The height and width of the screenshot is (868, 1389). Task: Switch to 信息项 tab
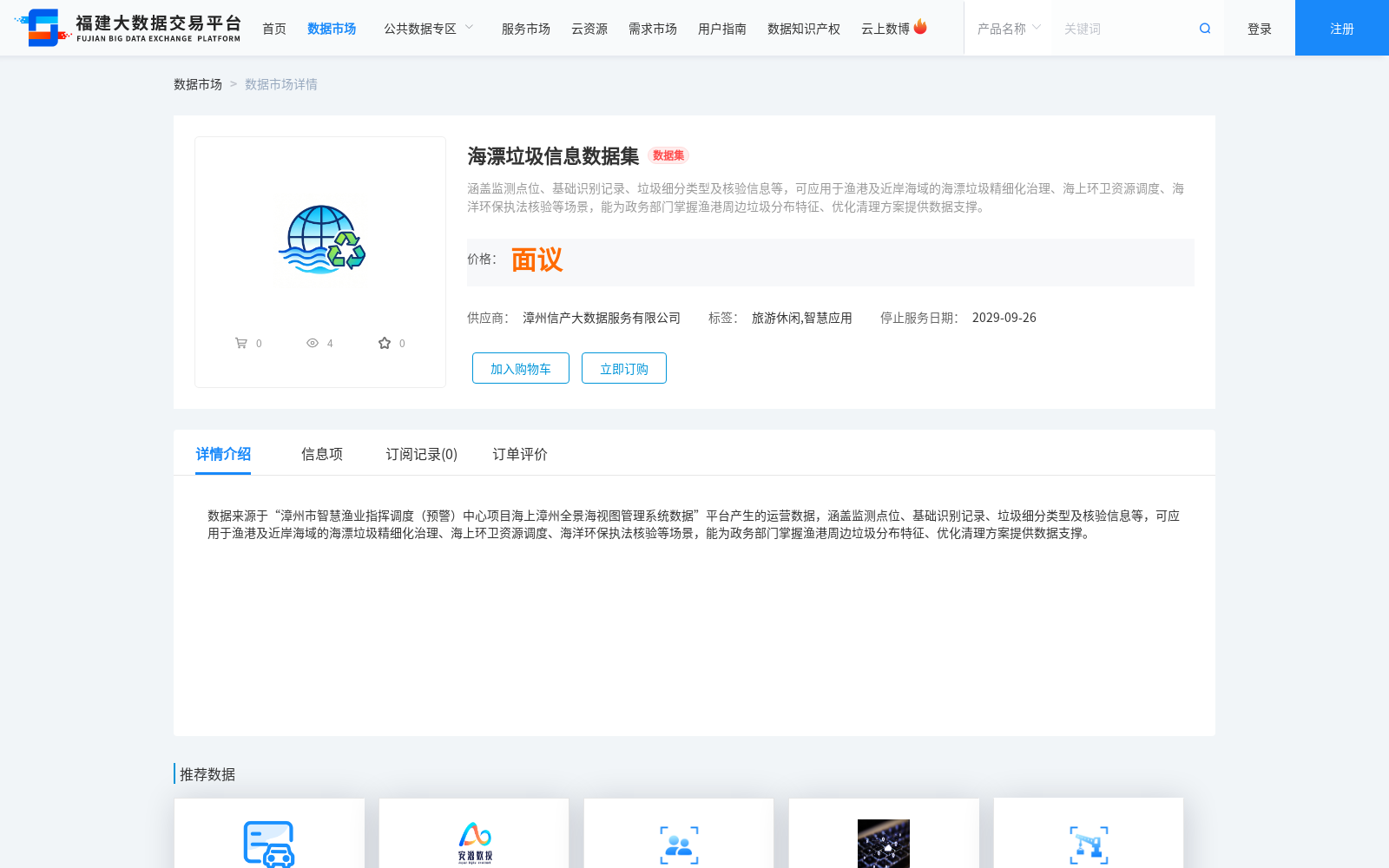point(322,454)
